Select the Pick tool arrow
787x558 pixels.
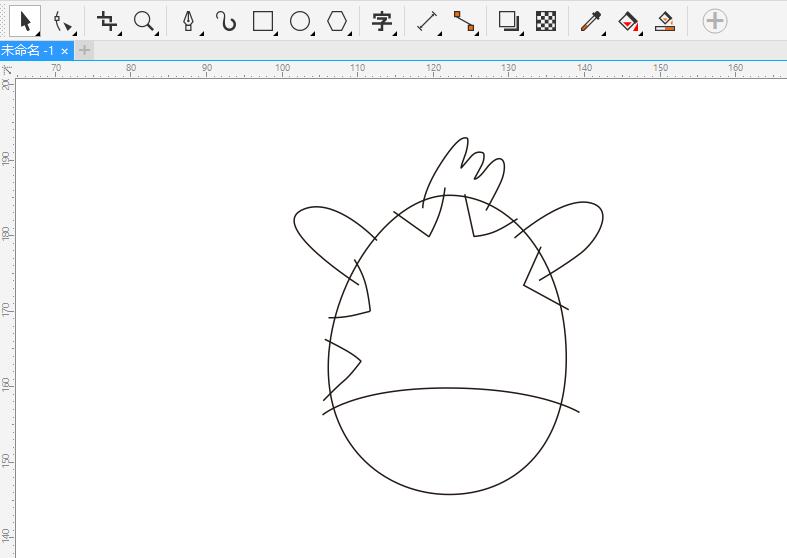pyautogui.click(x=25, y=21)
